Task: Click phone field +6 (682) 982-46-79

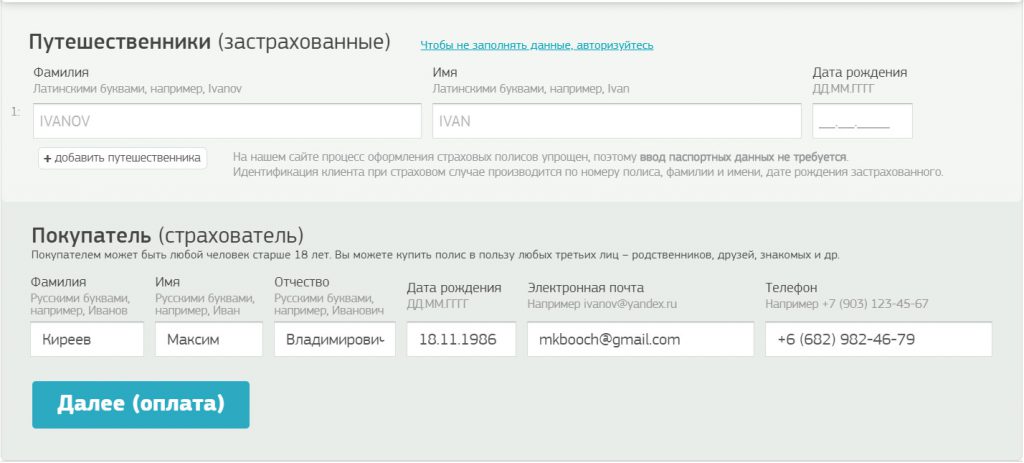Action: pyautogui.click(x=878, y=339)
